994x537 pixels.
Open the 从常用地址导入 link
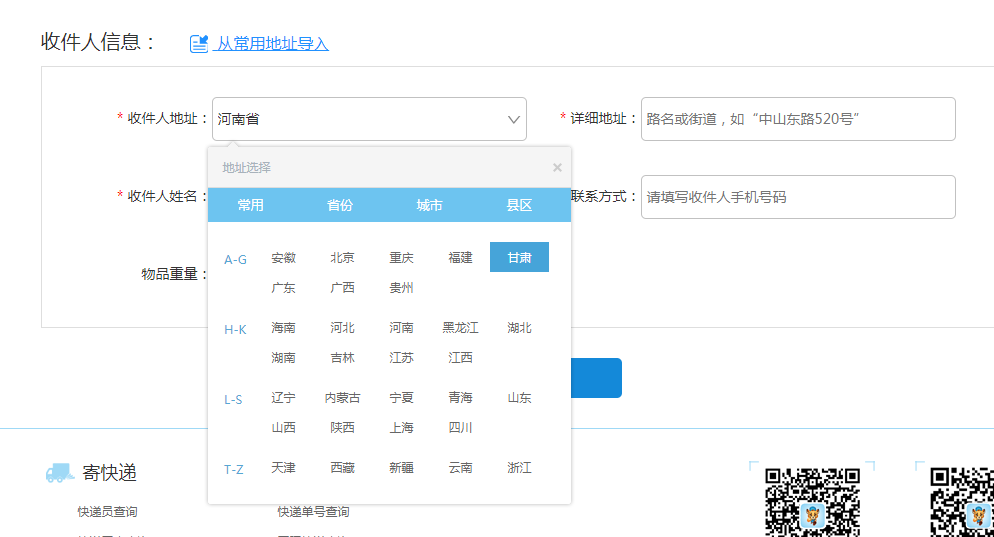[273, 44]
